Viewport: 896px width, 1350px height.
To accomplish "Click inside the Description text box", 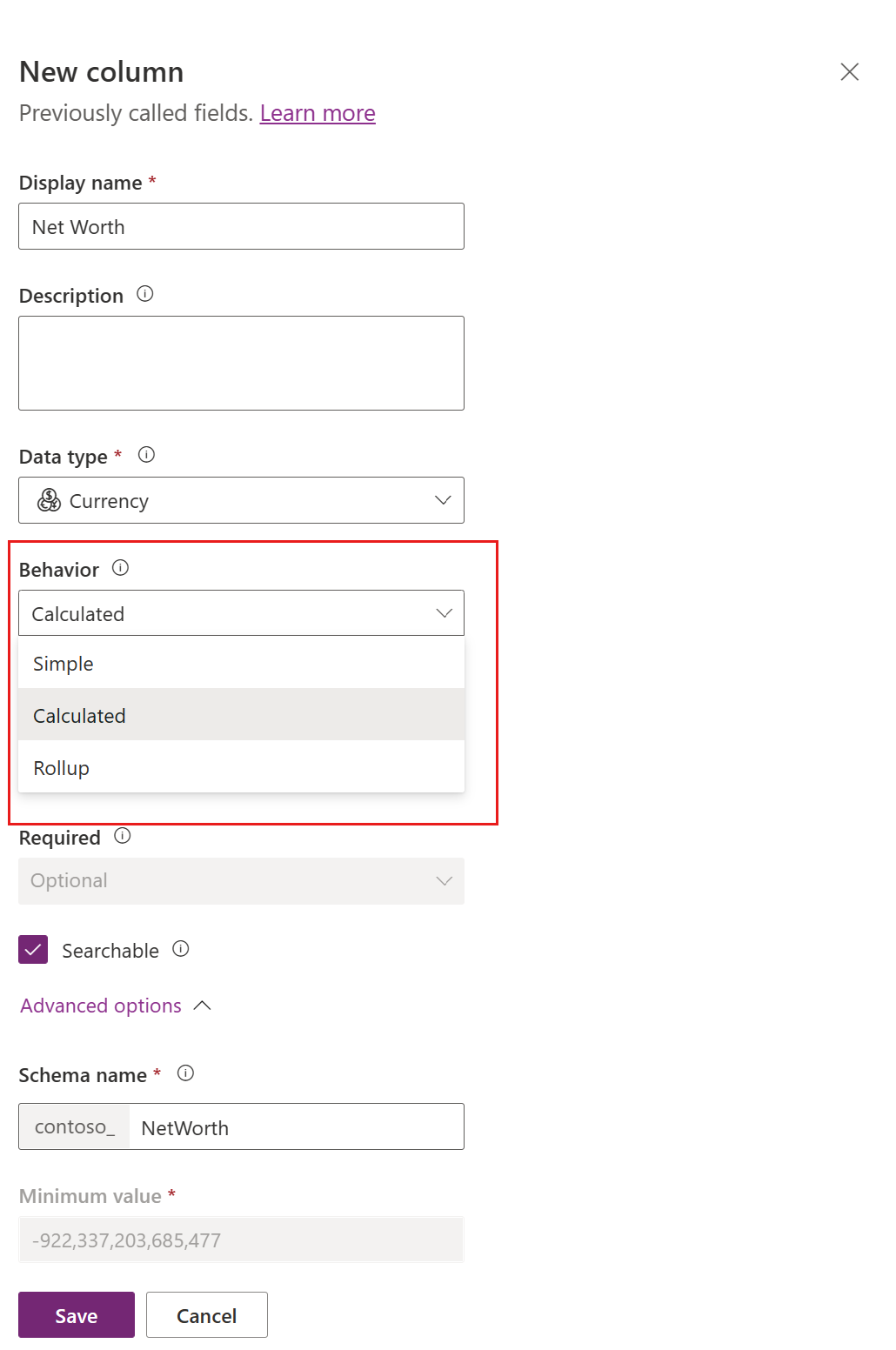I will click(241, 363).
